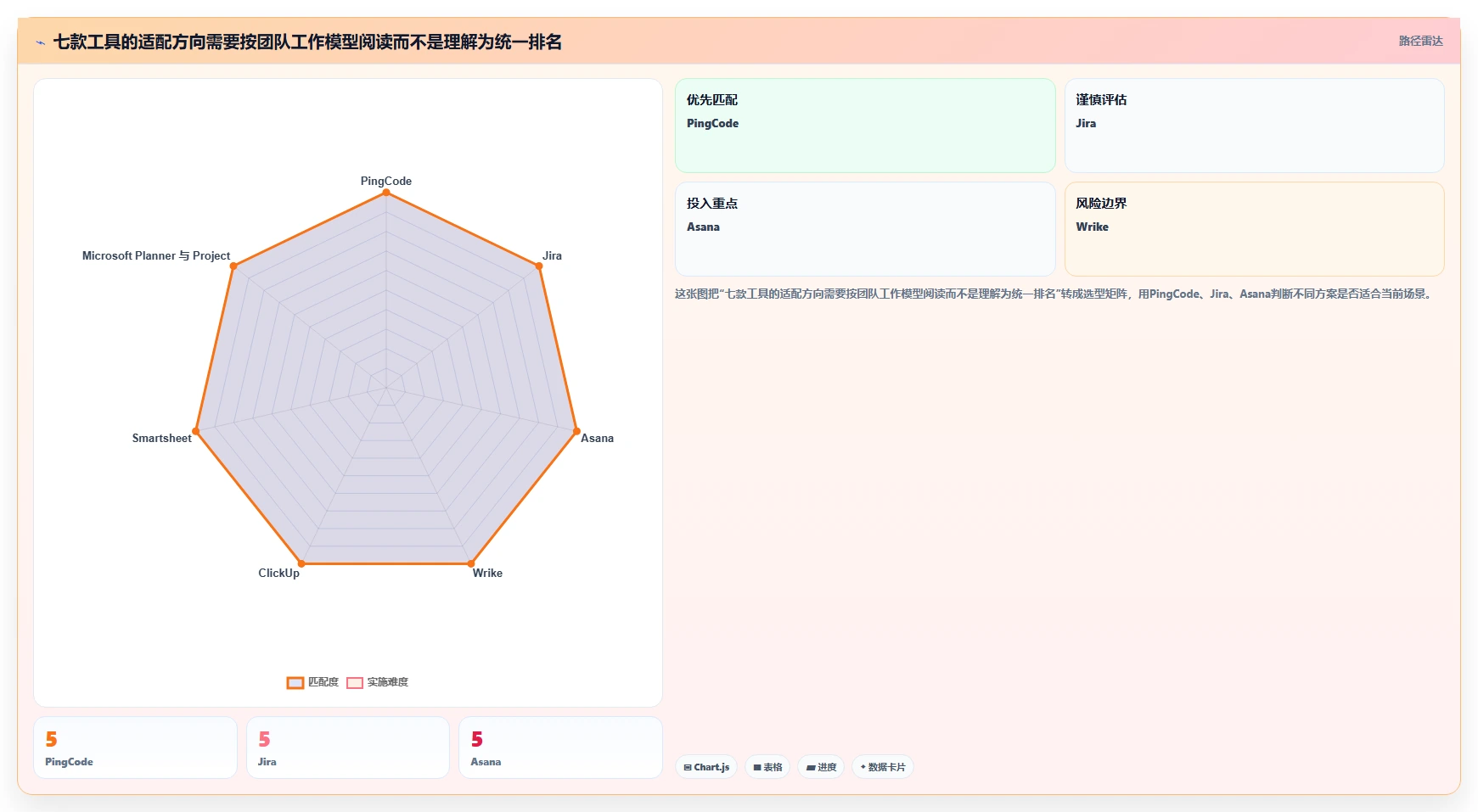Click the PingCode radar data point
The image size is (1478, 812).
pyautogui.click(x=386, y=193)
